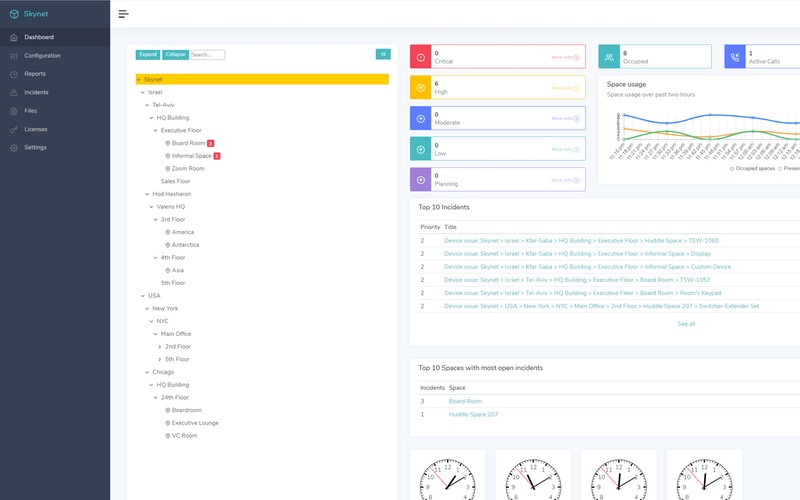
Task: Open Configuration in the sidebar
Action: 42,56
